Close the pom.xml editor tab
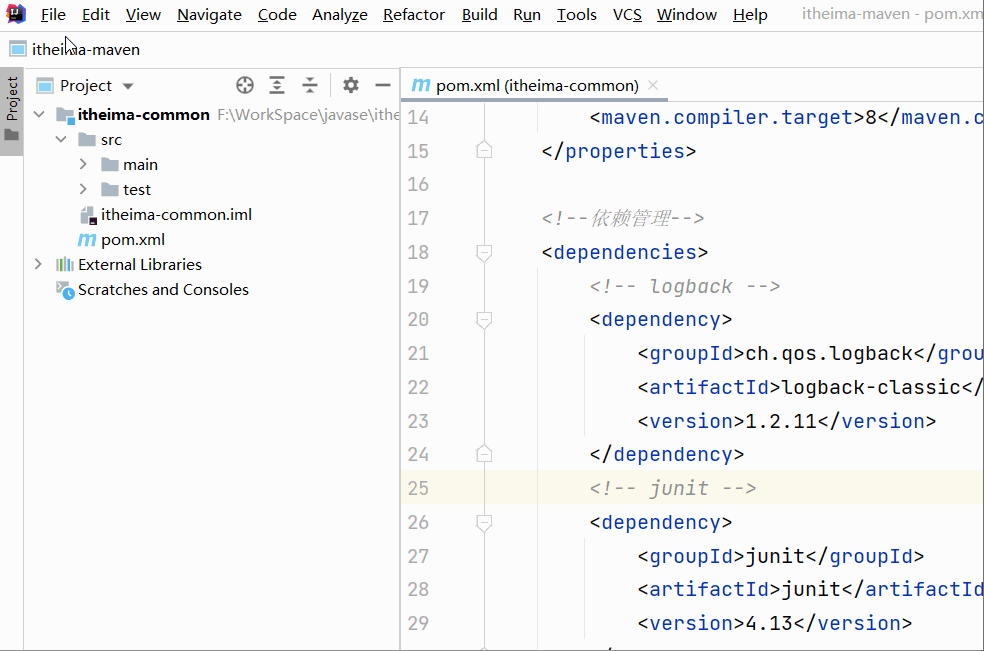Screen dimensions: 984x651 pos(653,85)
